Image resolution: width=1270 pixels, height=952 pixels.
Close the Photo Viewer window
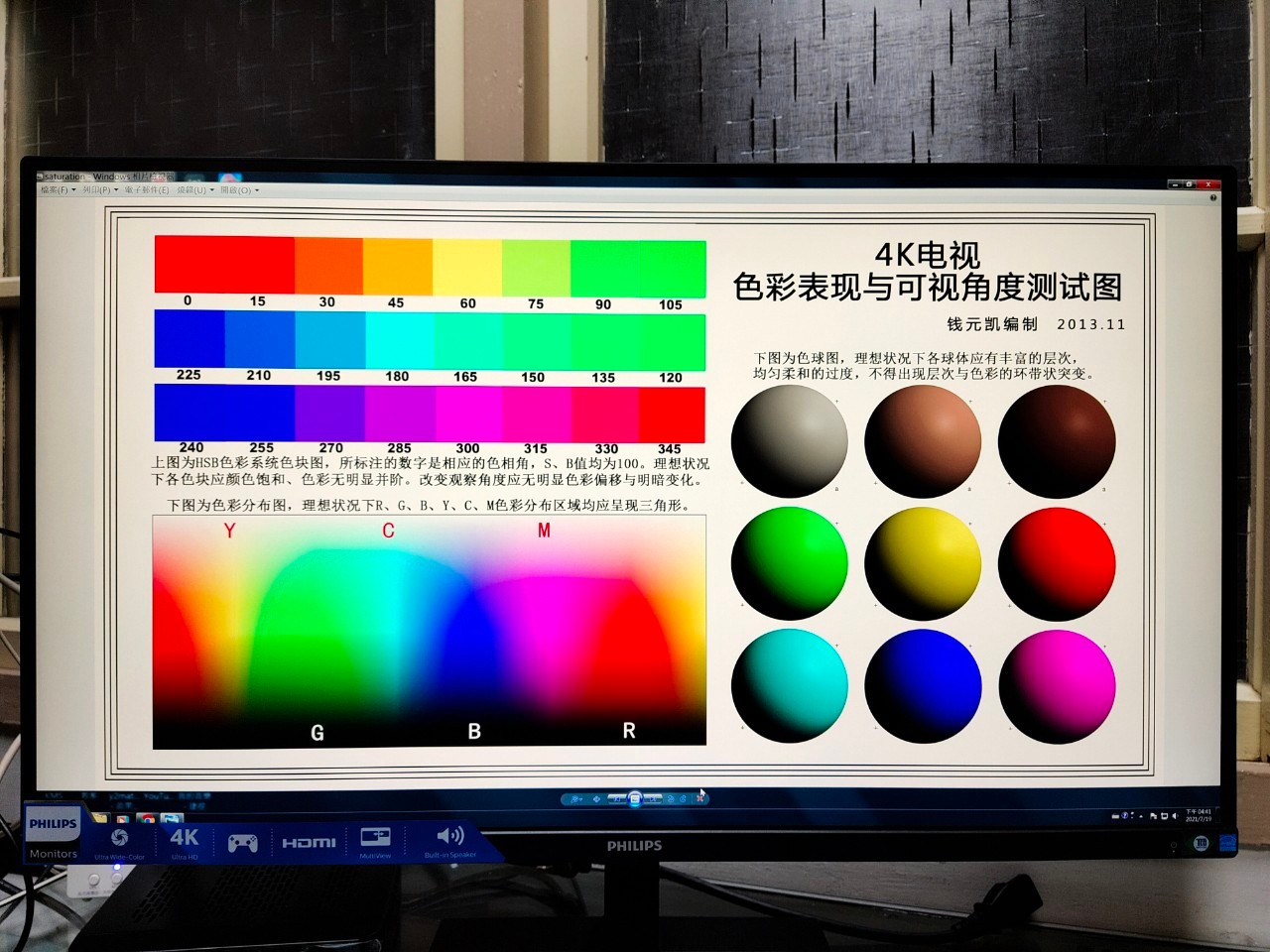[x=1208, y=184]
